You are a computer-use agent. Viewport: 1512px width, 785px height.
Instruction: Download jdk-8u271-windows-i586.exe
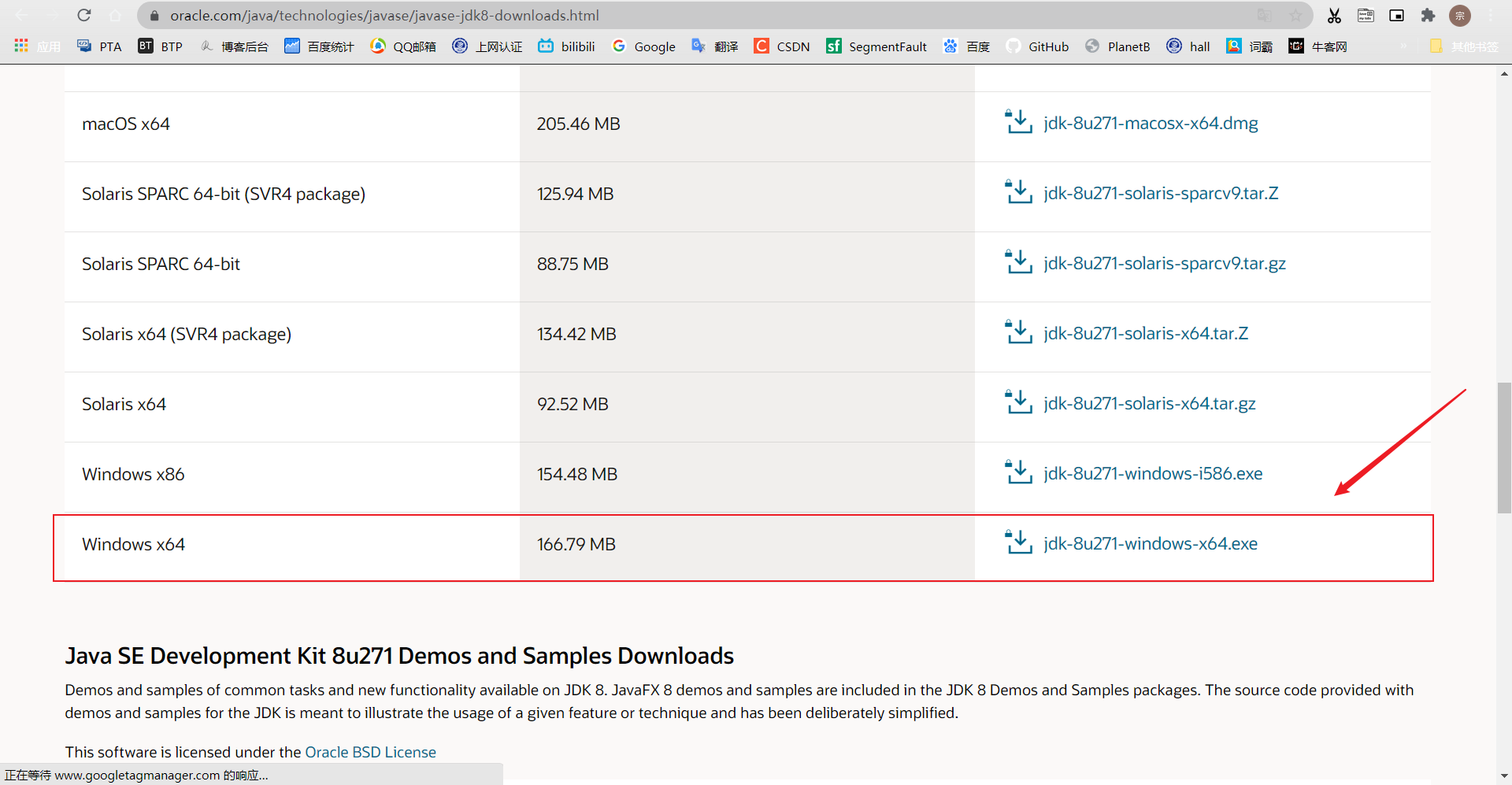tap(1153, 473)
